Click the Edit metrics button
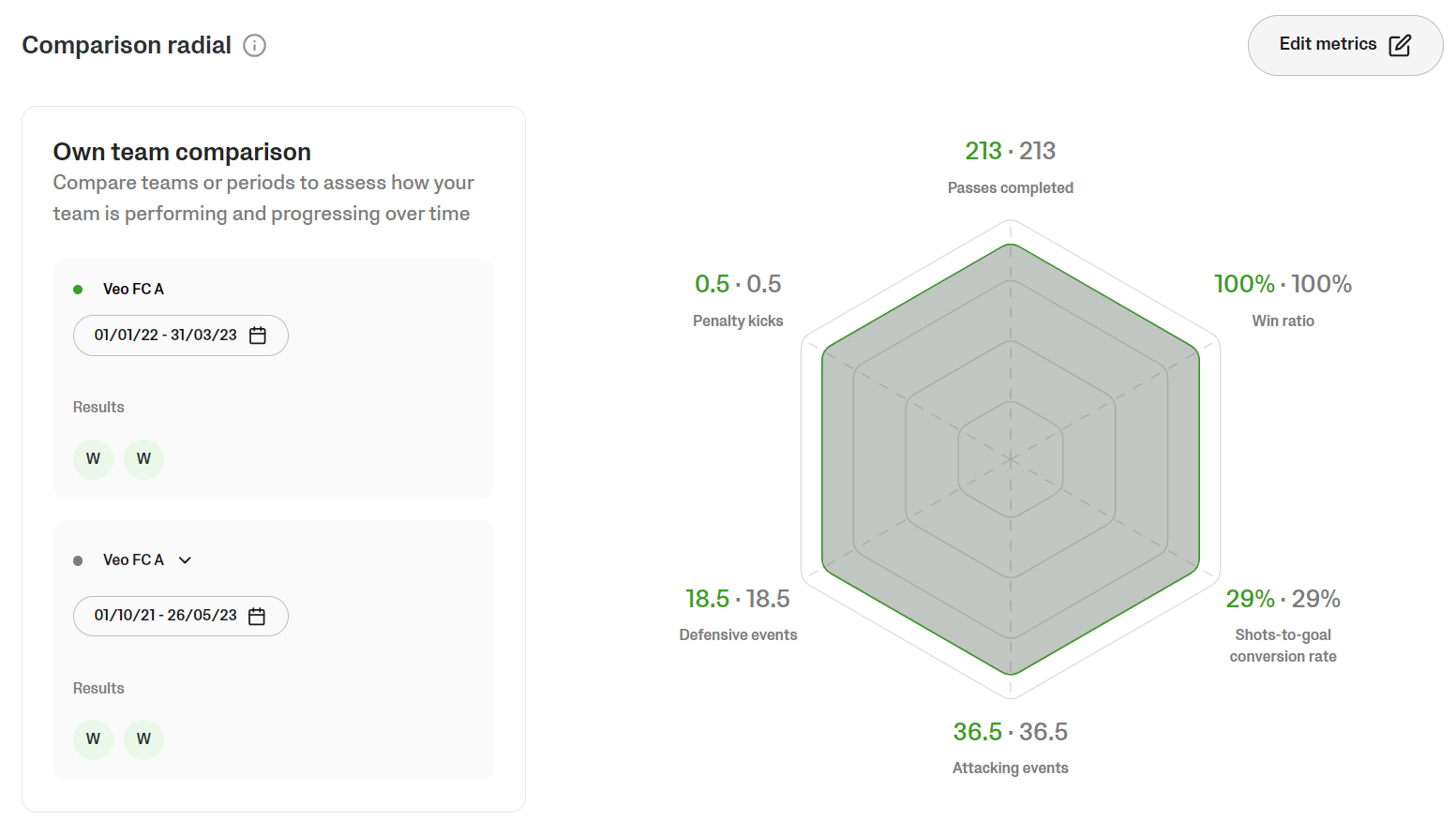 [x=1344, y=44]
